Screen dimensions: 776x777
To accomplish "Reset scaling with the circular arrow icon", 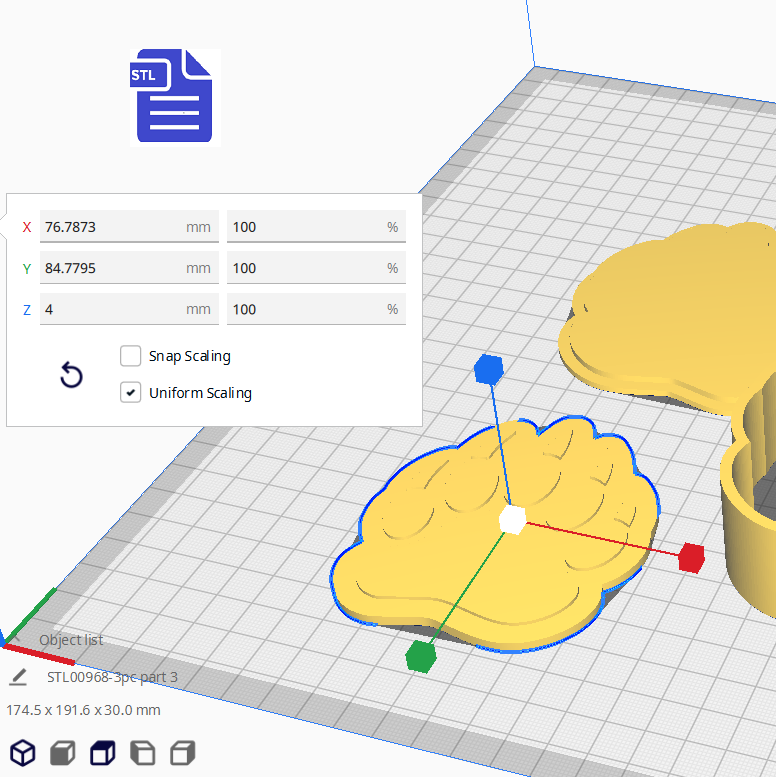I will [x=71, y=376].
